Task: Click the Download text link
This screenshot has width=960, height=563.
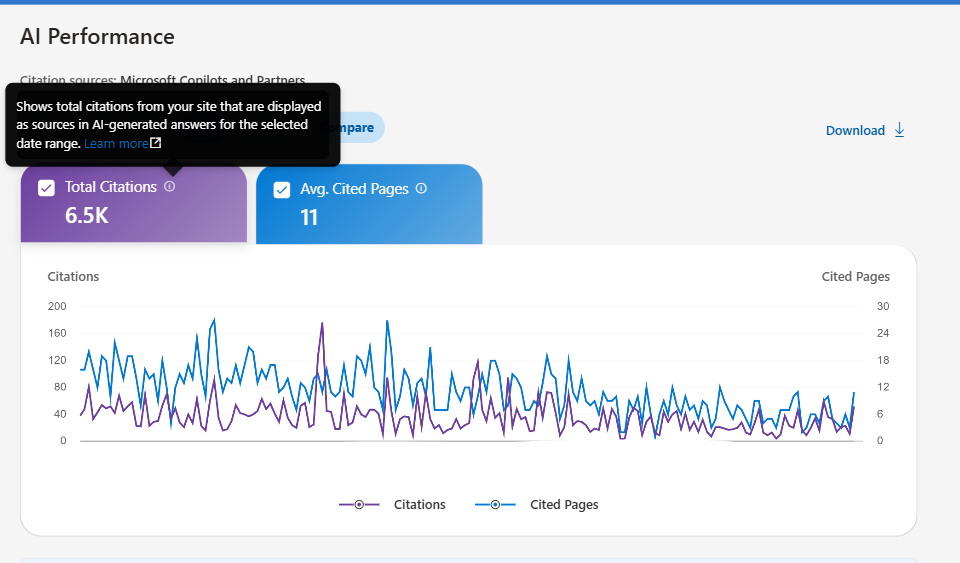Action: [x=855, y=130]
